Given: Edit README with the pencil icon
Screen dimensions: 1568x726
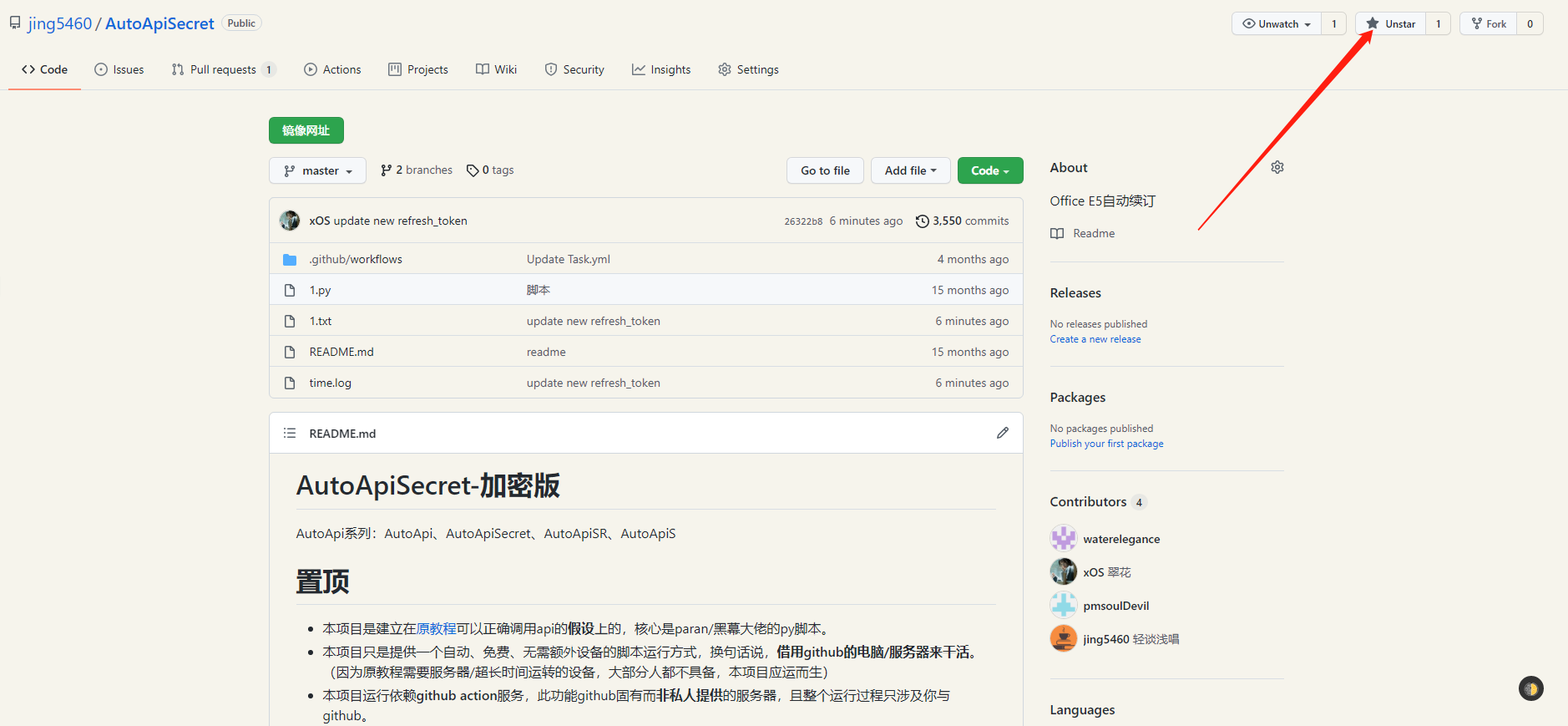Looking at the screenshot, I should pos(1002,433).
